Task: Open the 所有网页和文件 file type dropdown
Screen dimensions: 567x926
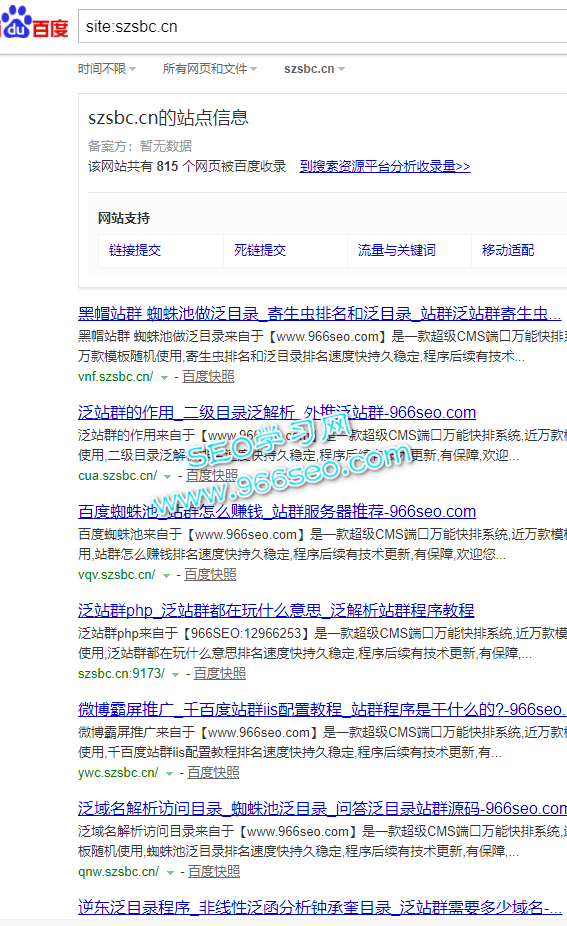Action: [210, 69]
